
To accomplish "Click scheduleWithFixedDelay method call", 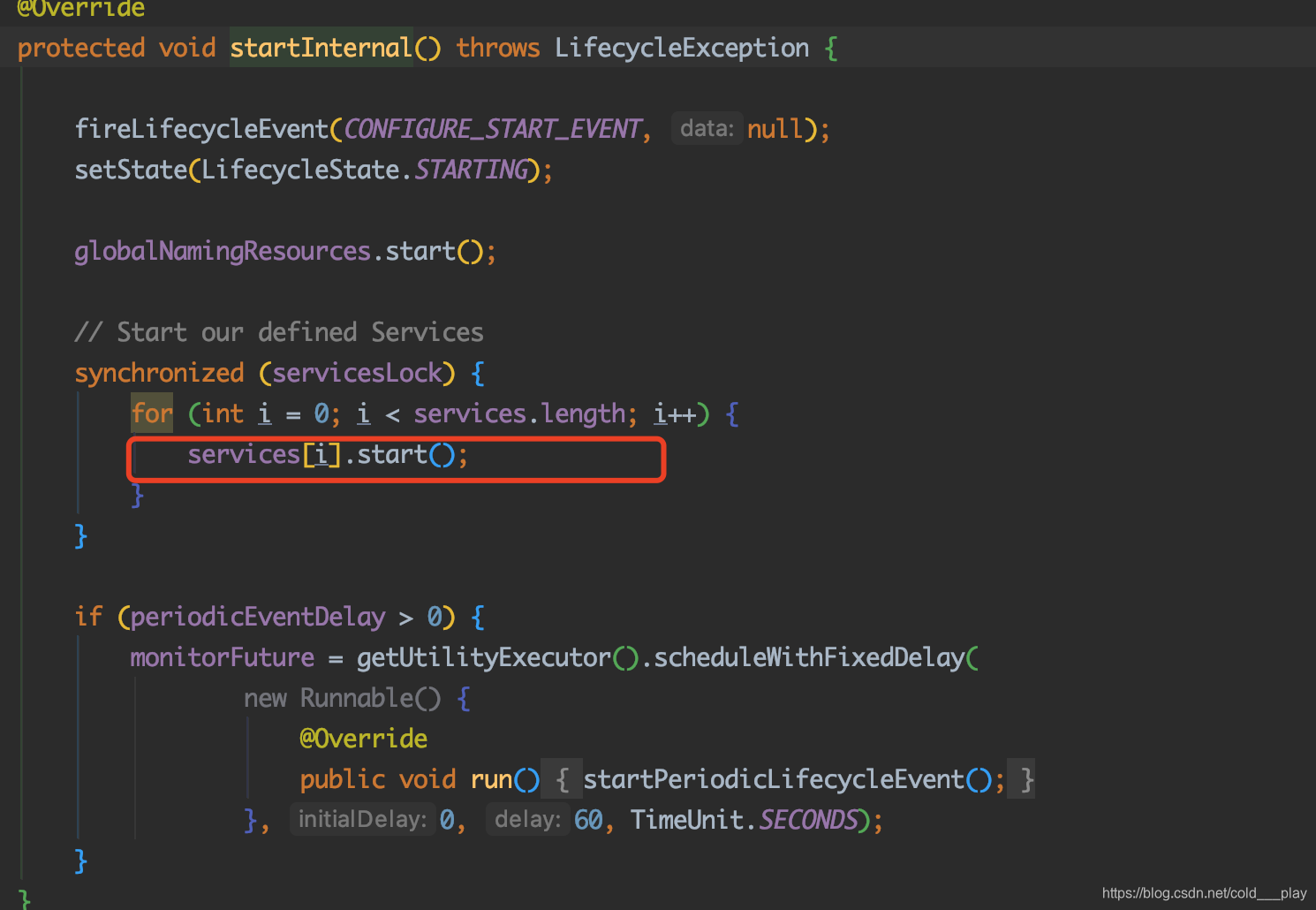I will (809, 657).
